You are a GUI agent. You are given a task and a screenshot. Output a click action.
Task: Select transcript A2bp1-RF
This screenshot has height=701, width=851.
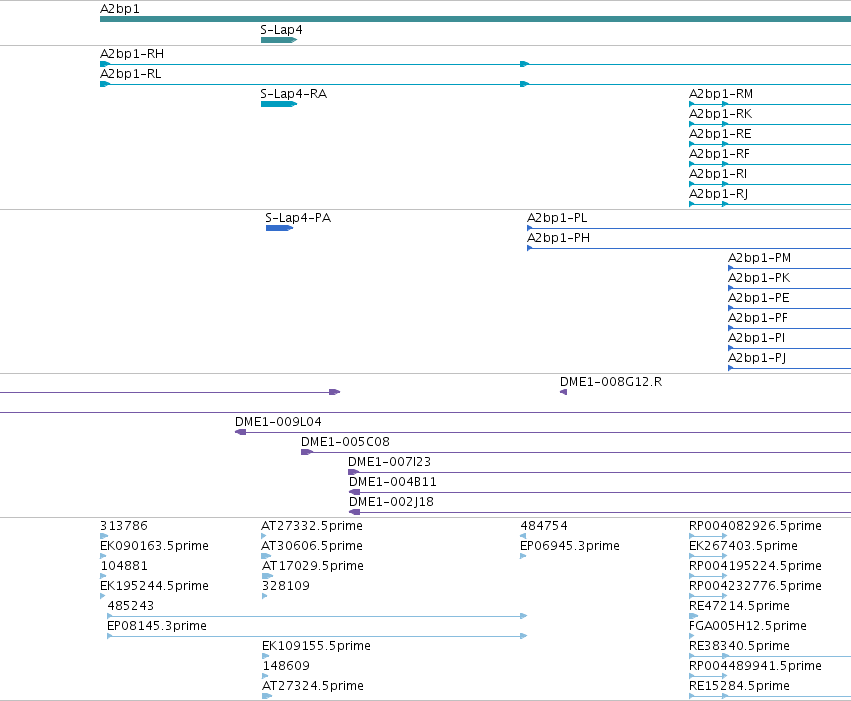tap(719, 154)
